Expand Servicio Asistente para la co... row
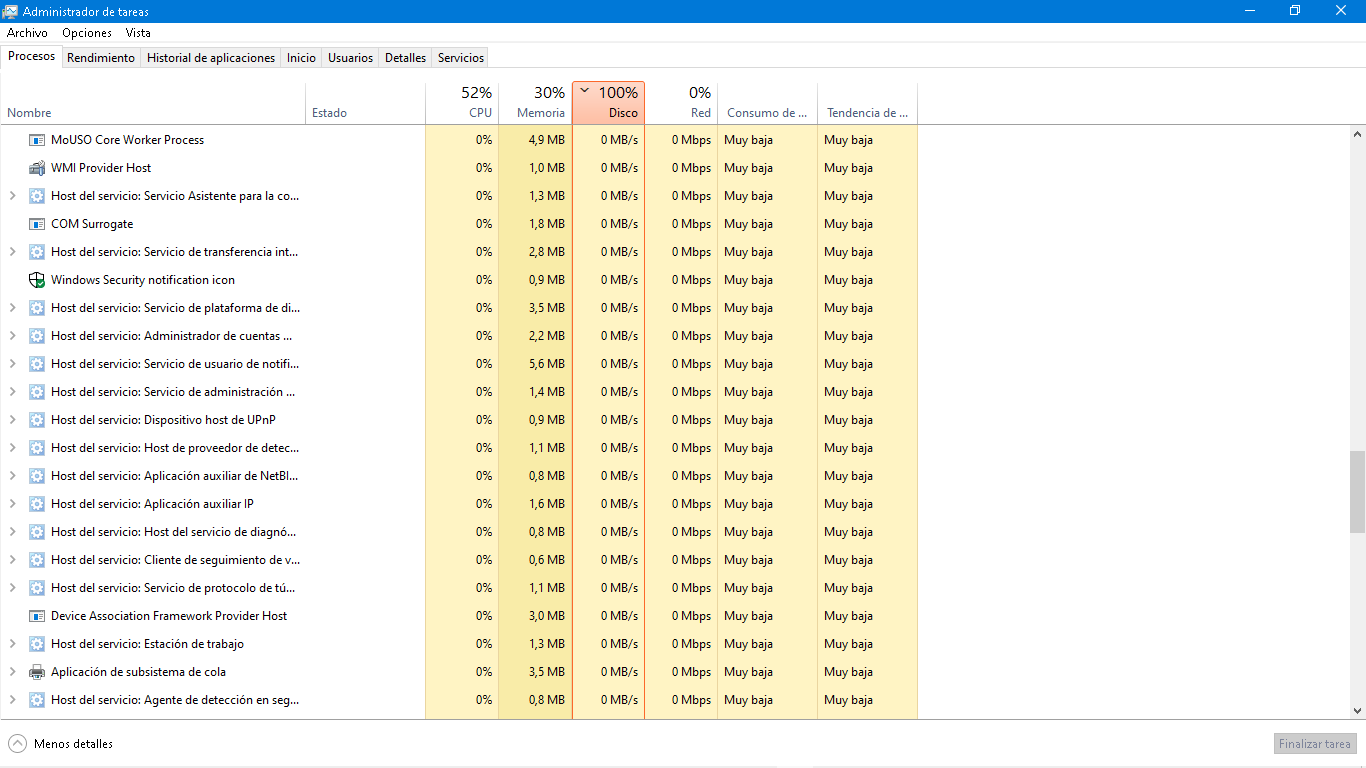Image resolution: width=1366 pixels, height=768 pixels. tap(13, 196)
